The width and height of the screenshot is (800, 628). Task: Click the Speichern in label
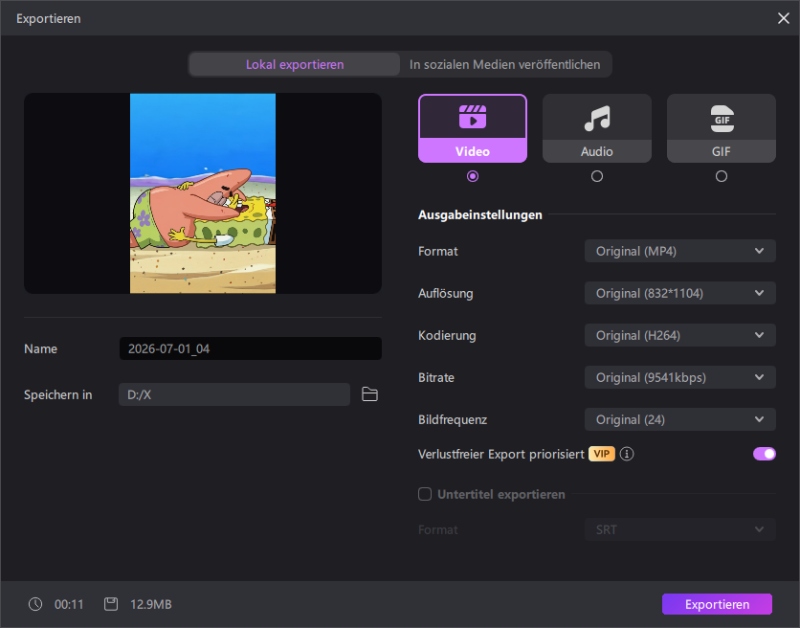(x=58, y=395)
